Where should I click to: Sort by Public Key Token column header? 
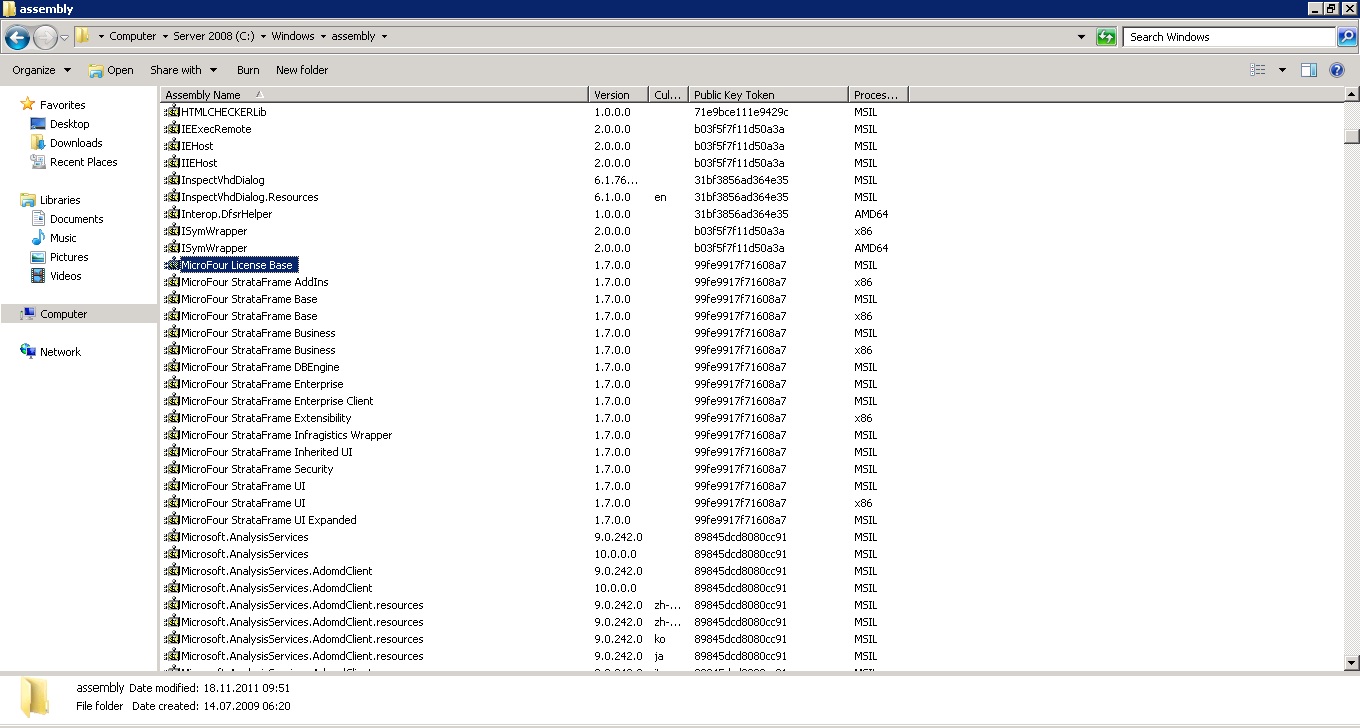[x=767, y=95]
